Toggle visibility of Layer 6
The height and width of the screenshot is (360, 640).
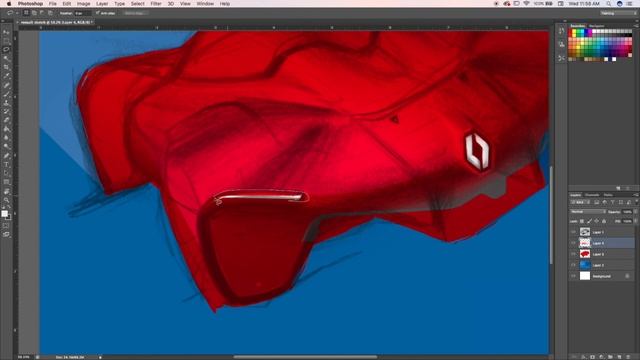click(573, 243)
